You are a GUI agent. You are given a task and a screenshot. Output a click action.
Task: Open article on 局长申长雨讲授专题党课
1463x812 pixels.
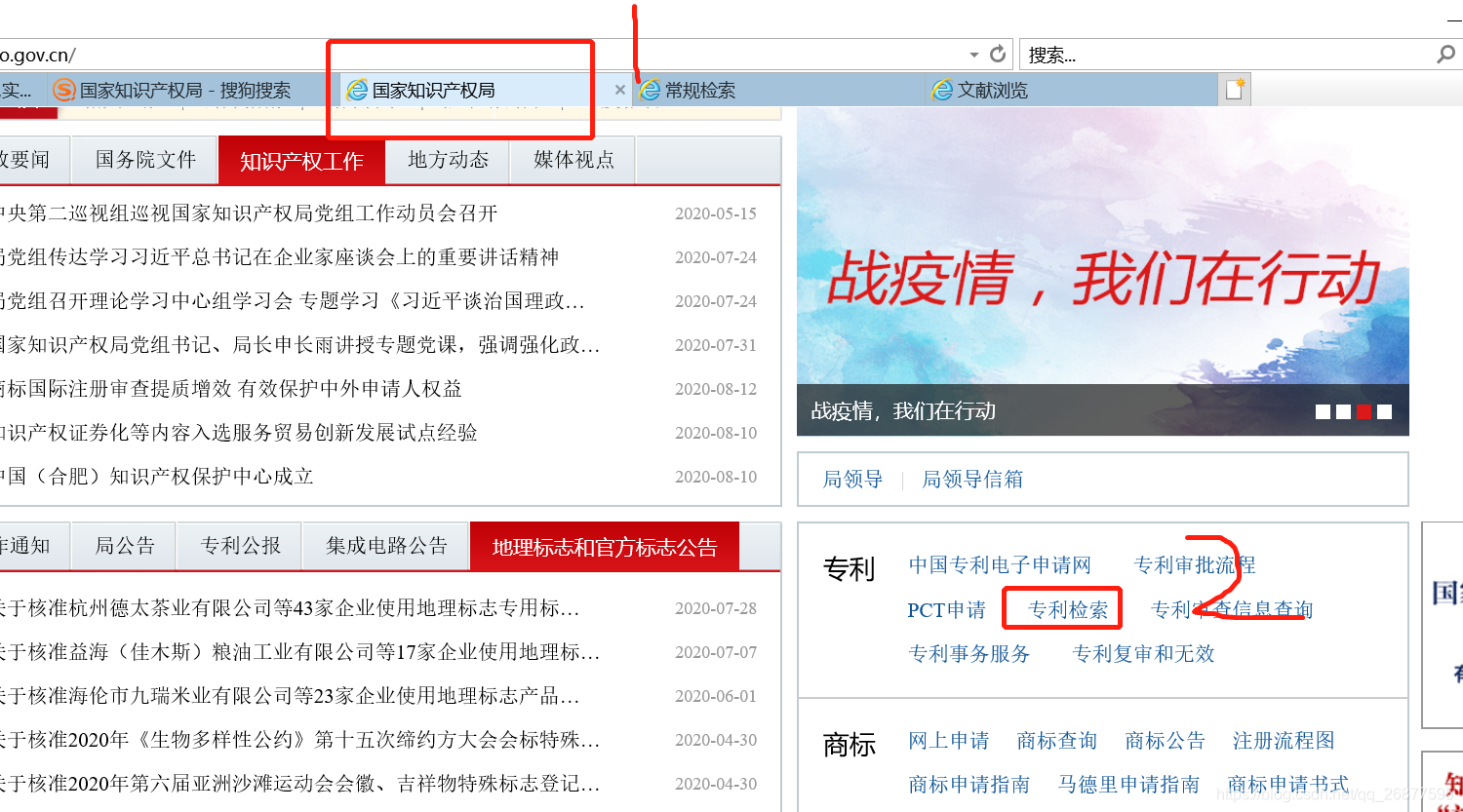pos(300,345)
